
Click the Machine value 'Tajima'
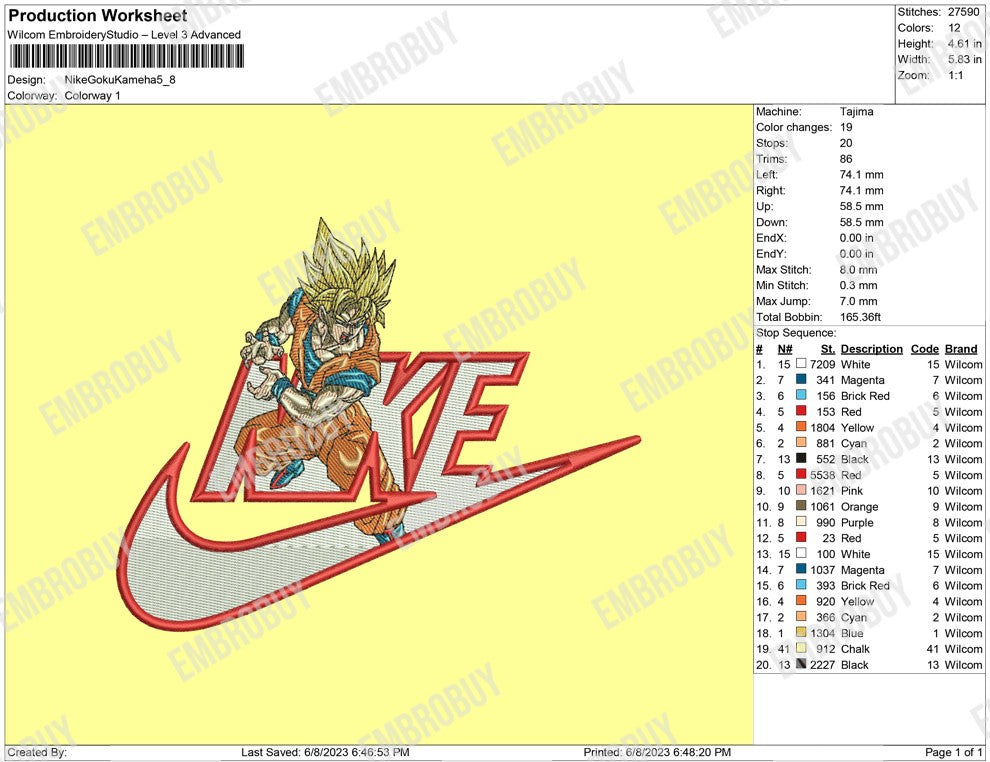click(857, 112)
